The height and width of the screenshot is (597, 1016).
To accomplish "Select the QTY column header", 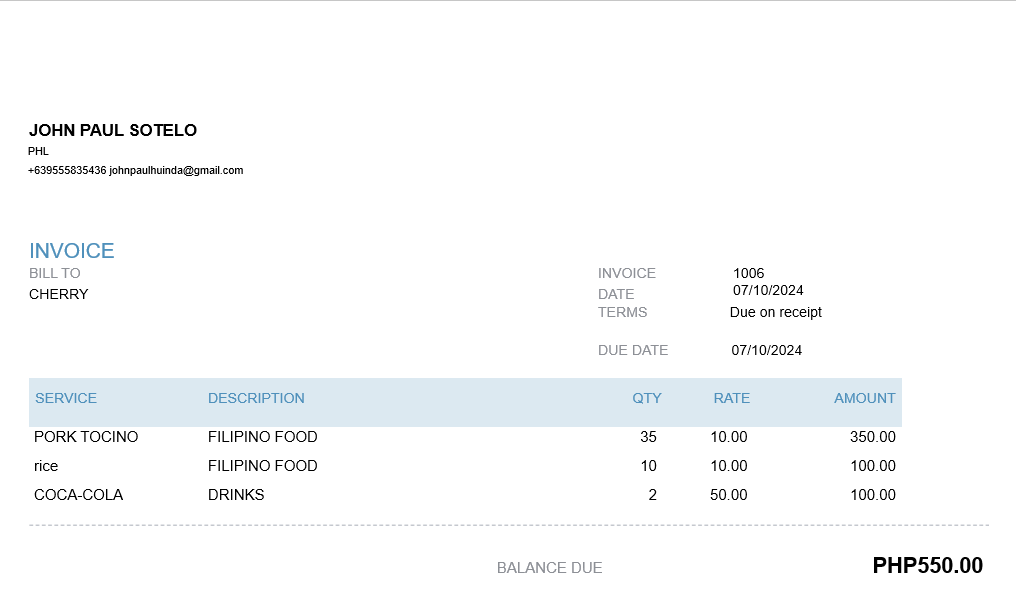I will [647, 398].
